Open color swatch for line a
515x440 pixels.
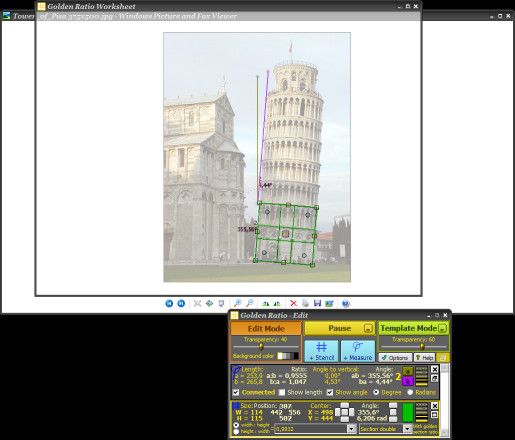(408, 371)
